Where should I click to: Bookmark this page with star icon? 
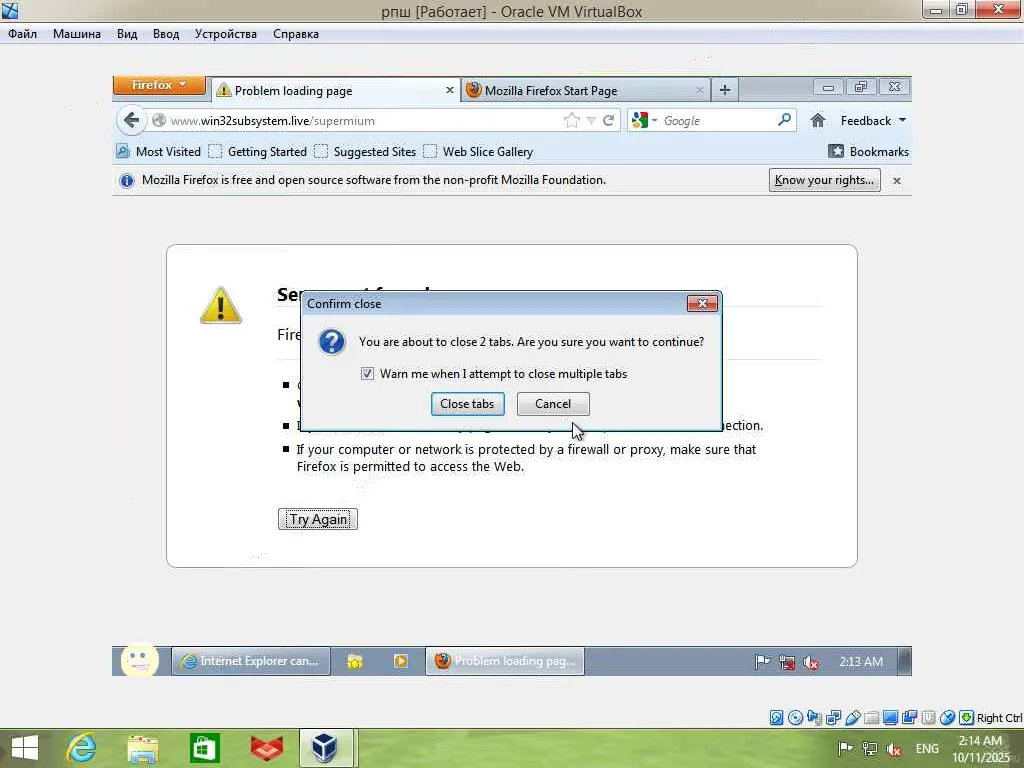click(x=571, y=120)
